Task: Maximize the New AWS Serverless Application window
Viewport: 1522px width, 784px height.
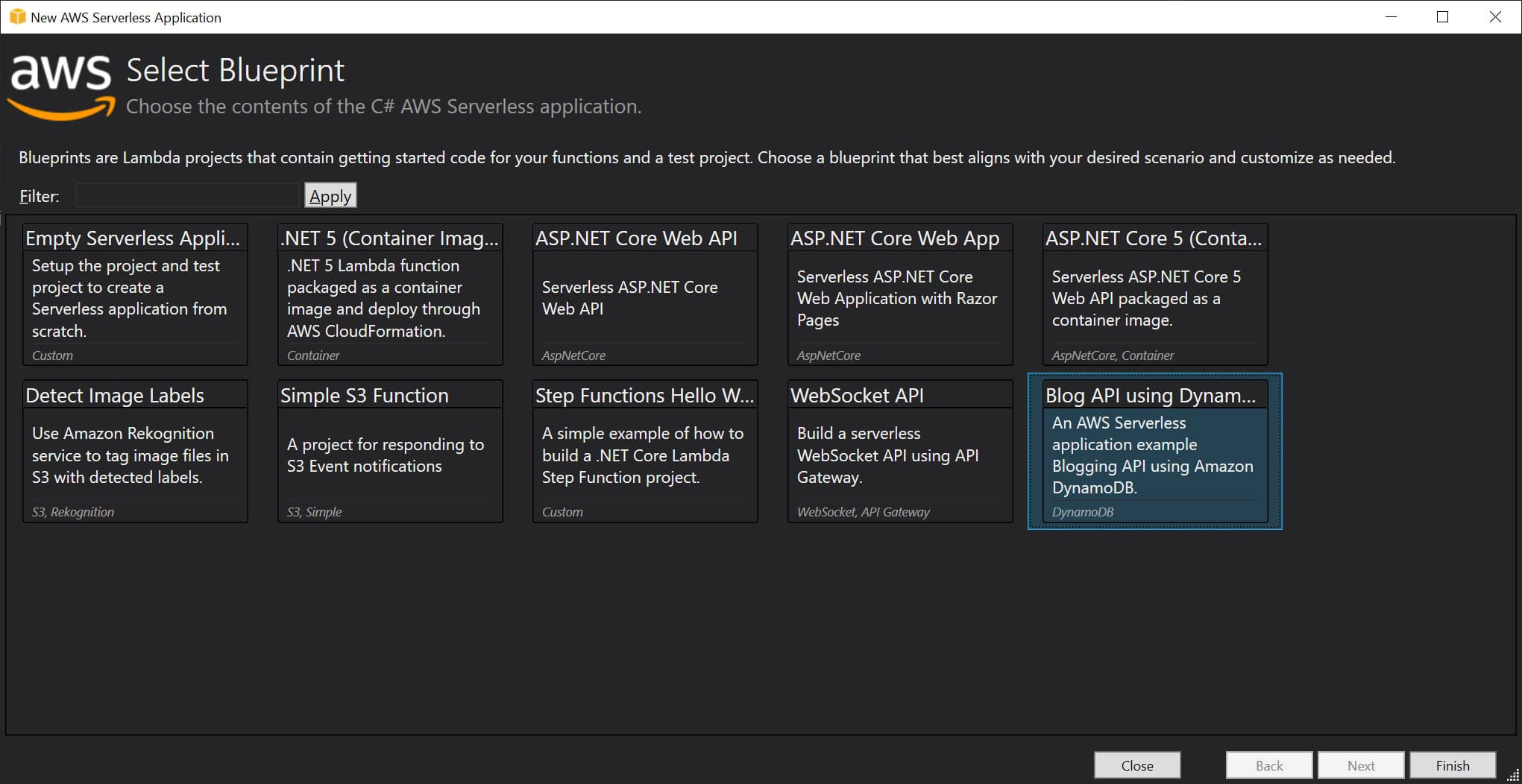Action: click(1442, 16)
